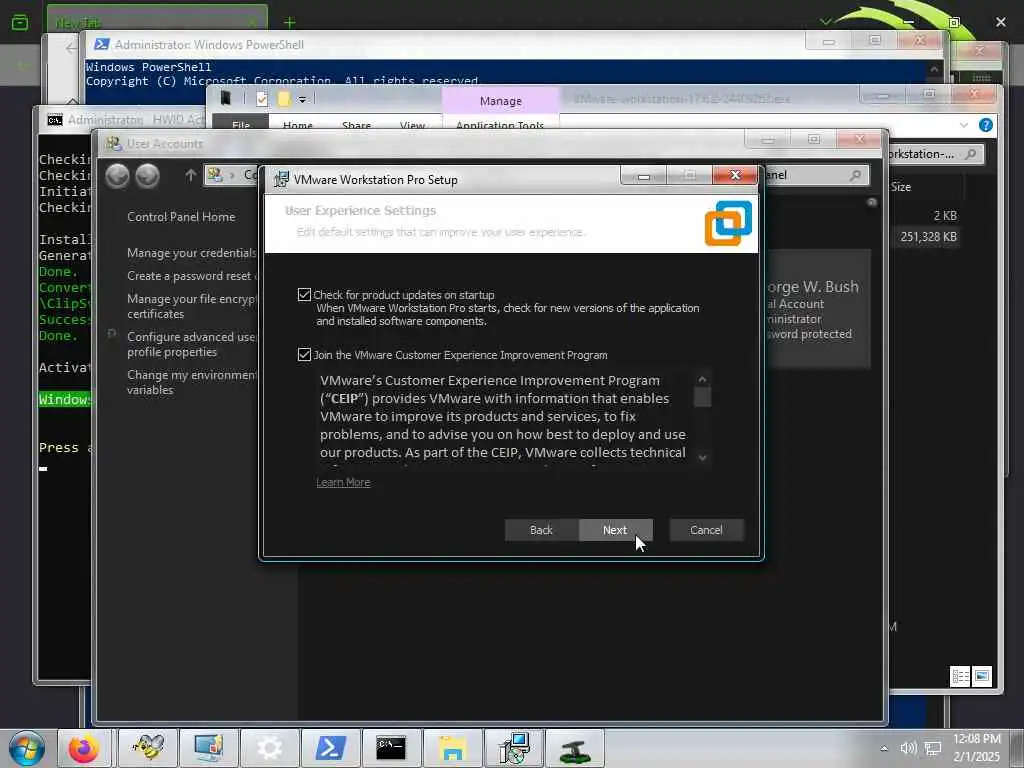Select the 251,328 KB file row

(928, 236)
